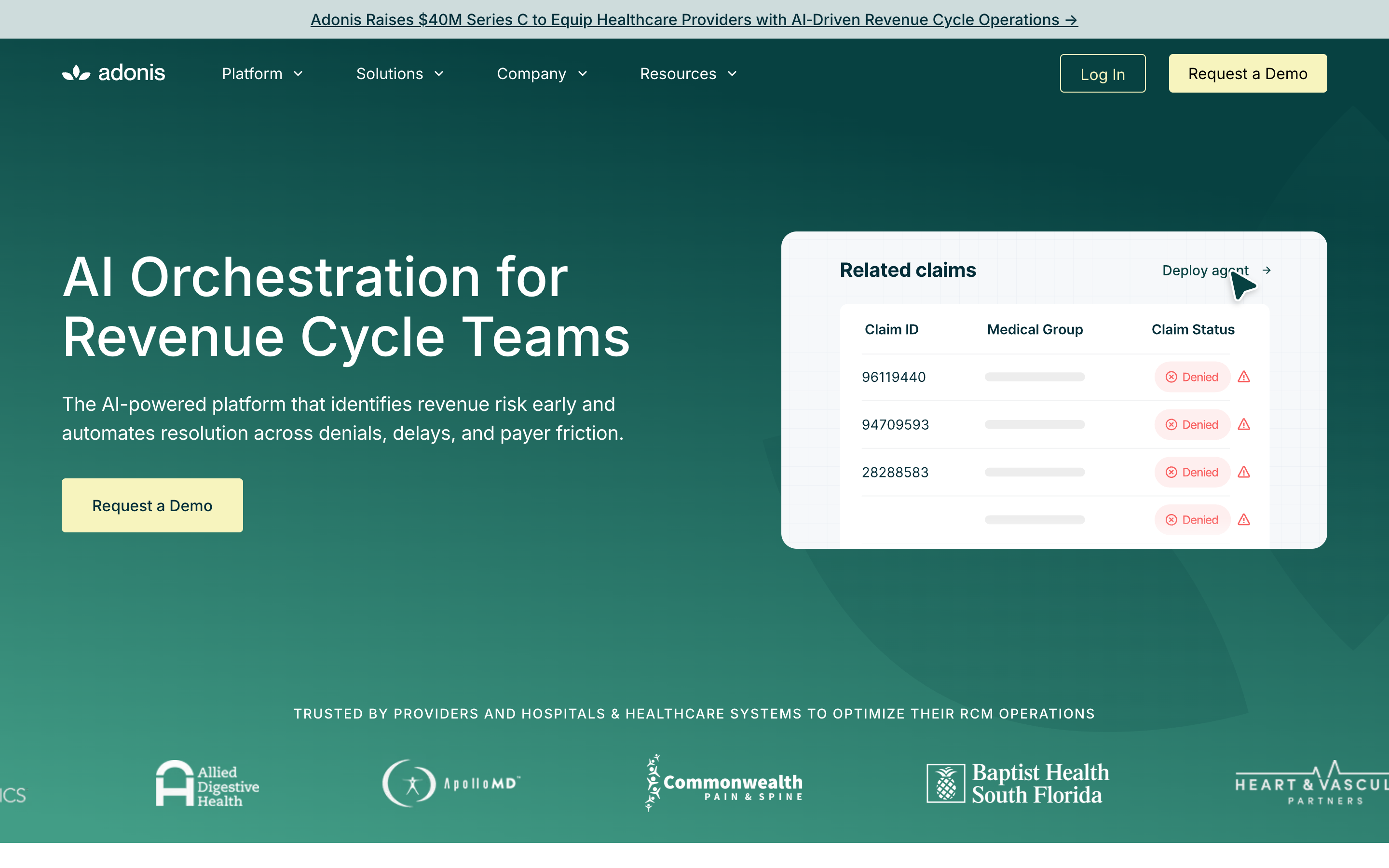Screen dimensions: 1389x868
Task: Click the Adonis leaf logo
Action: [113, 73]
